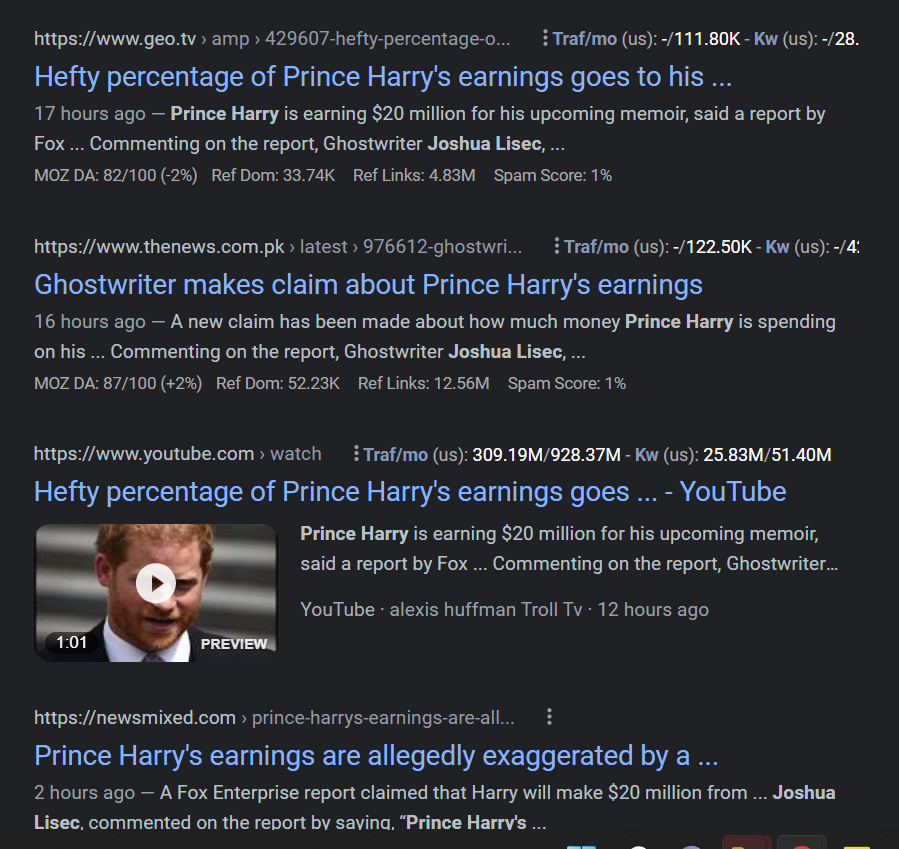The height and width of the screenshot is (849, 899).
Task: Click the Traf/mo metric on the YouTube result
Action: [396, 455]
